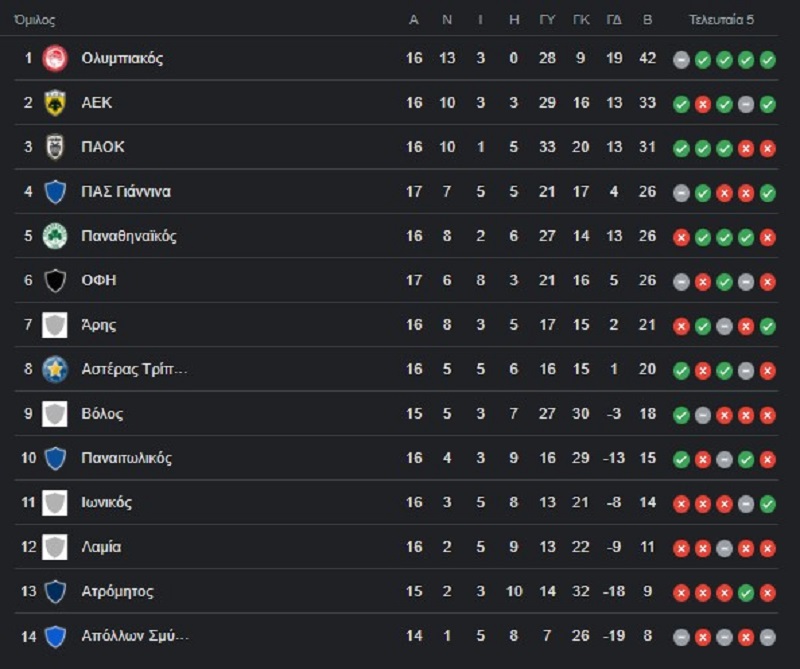Image resolution: width=800 pixels, height=669 pixels.
Task: Click the ΓΔ goal difference header
Action: [614, 20]
